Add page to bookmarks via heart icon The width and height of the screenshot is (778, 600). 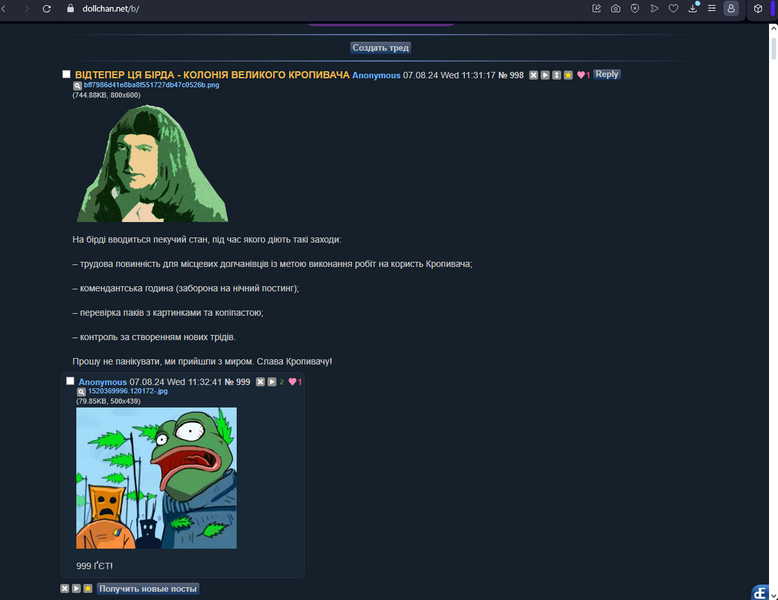(x=673, y=8)
